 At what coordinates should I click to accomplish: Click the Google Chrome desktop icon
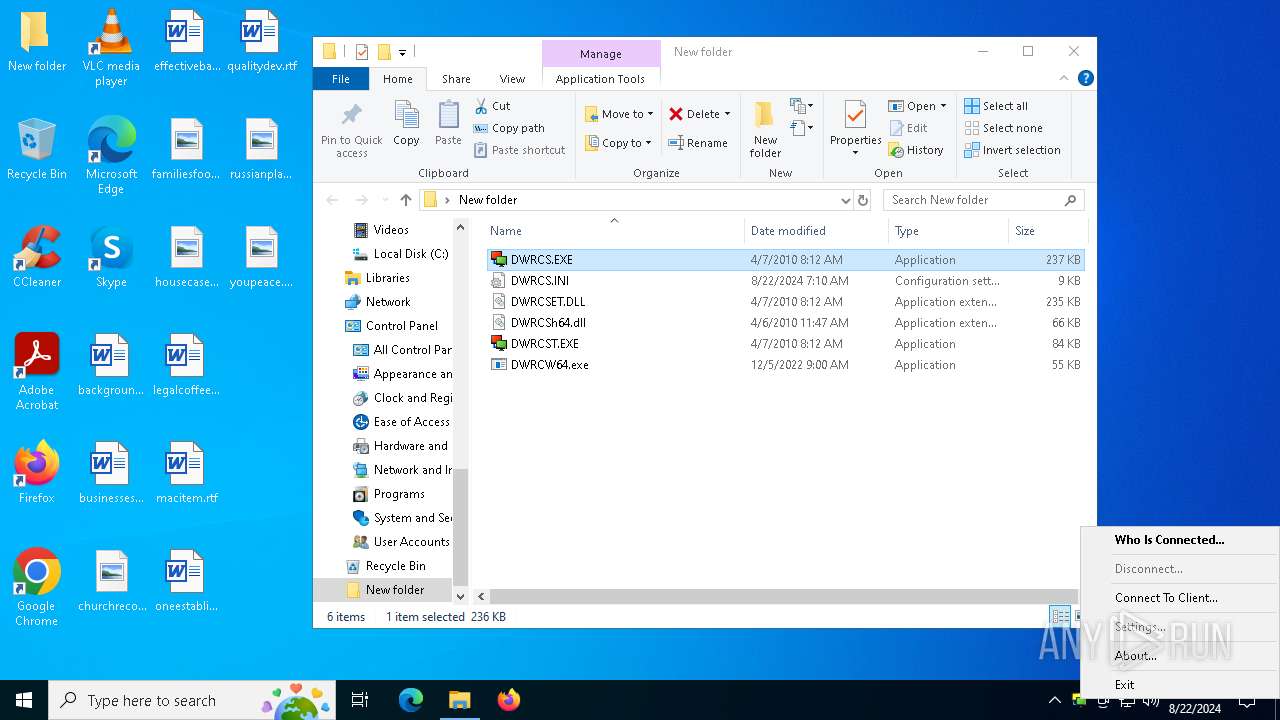coord(37,588)
